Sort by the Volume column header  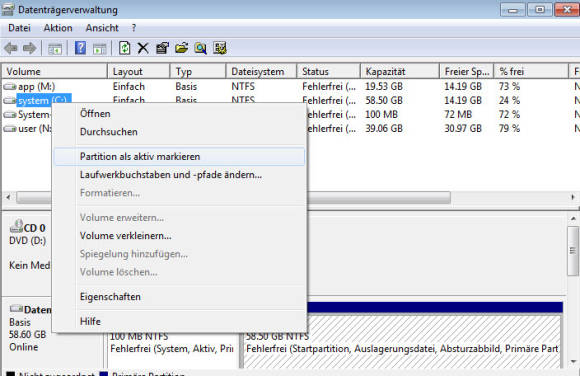coord(55,71)
